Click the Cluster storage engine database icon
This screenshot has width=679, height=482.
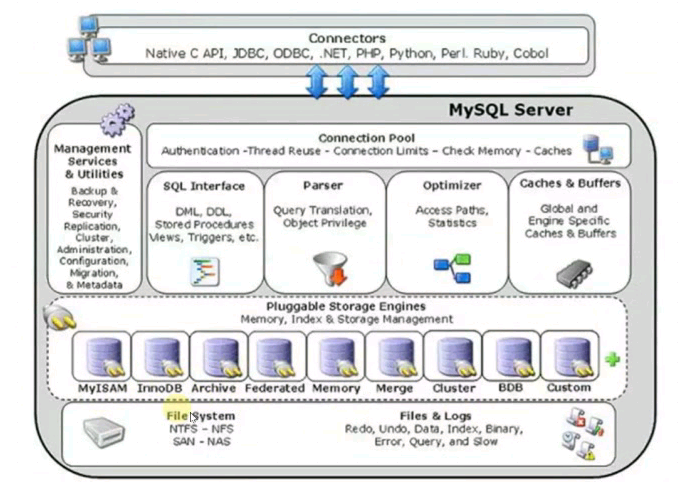point(455,357)
